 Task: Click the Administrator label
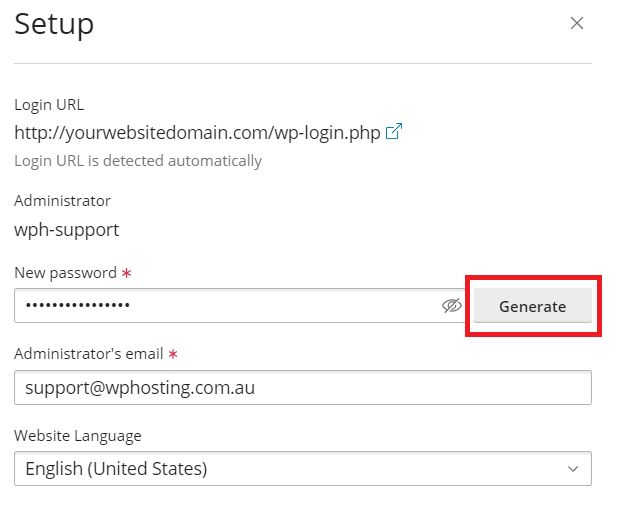[x=62, y=201]
